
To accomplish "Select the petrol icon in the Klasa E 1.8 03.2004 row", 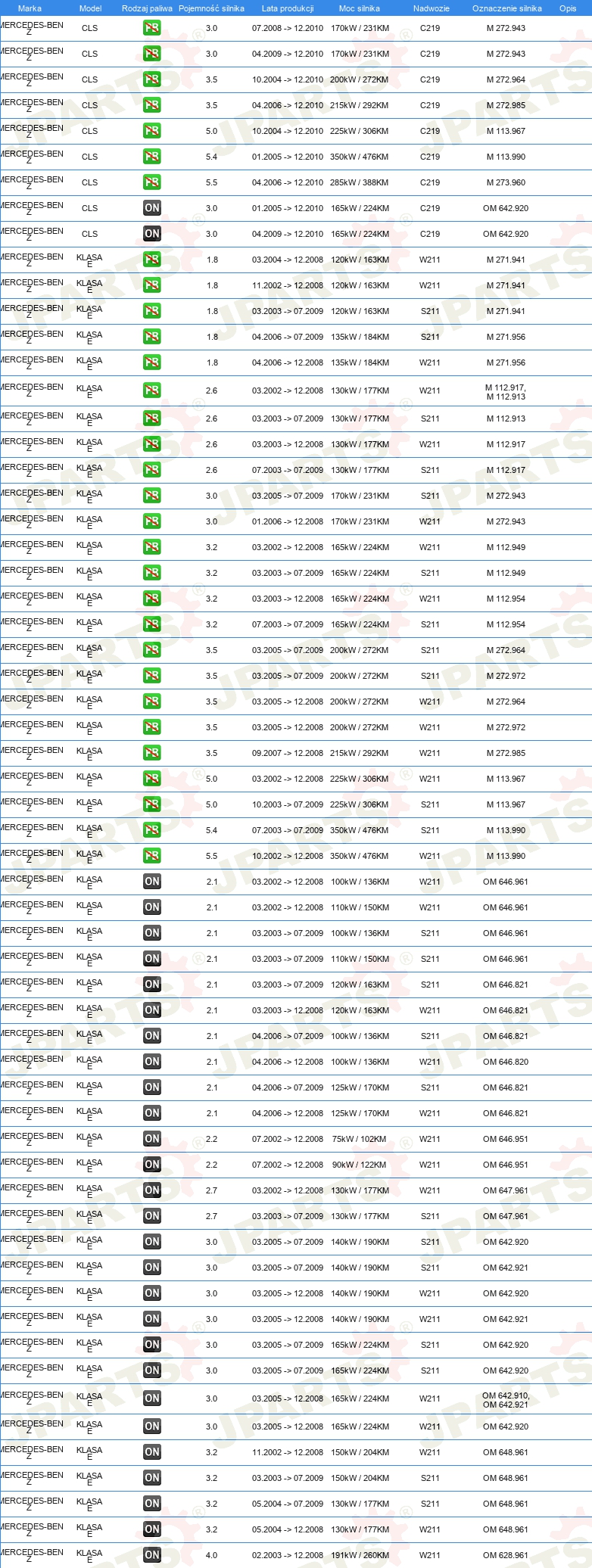I will (152, 260).
